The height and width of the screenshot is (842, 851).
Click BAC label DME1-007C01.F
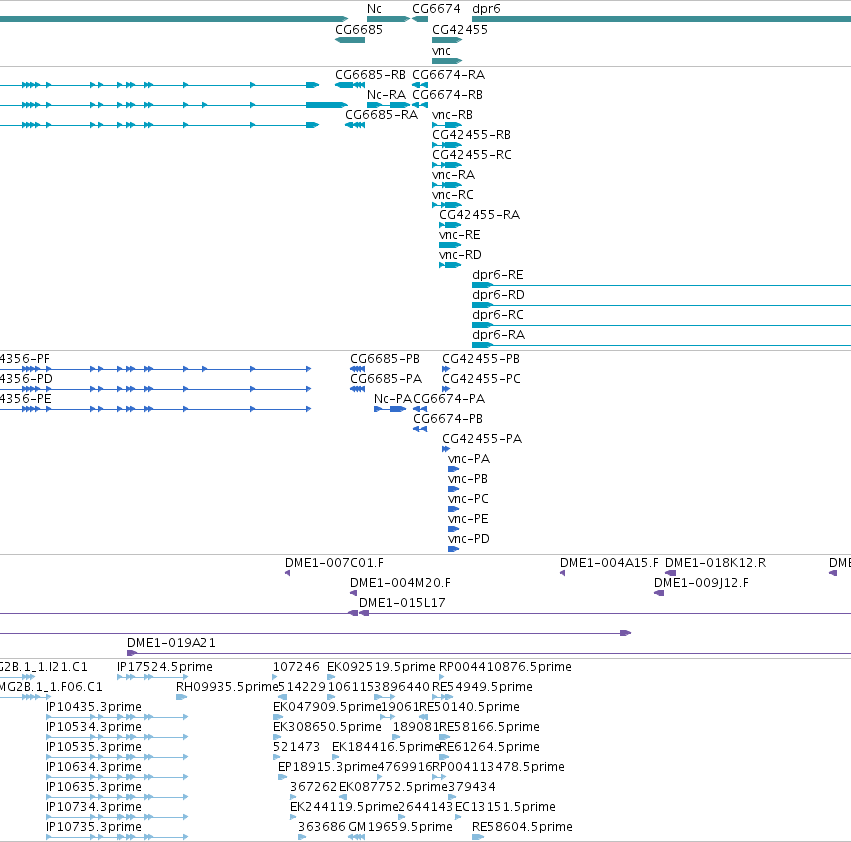(334, 562)
